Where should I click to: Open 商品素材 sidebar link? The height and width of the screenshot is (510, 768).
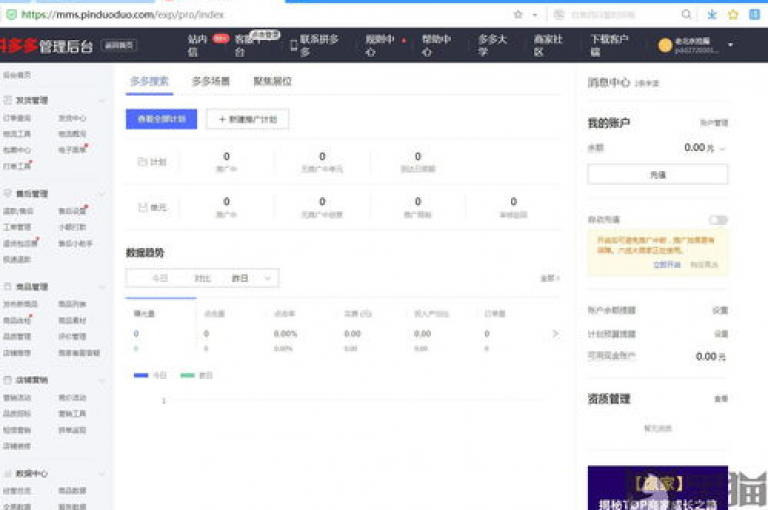point(72,320)
